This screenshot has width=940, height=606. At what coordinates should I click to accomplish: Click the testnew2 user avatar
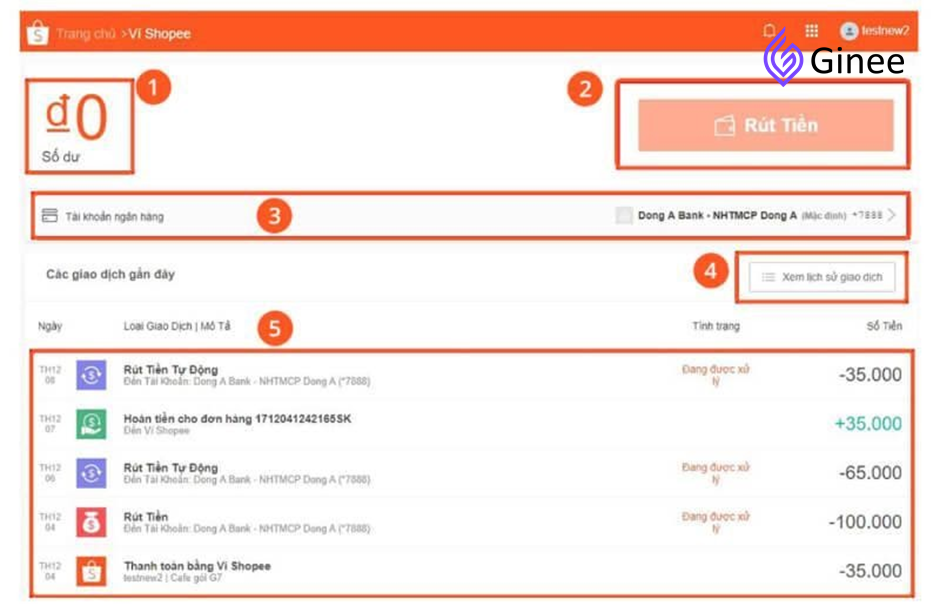(848, 31)
